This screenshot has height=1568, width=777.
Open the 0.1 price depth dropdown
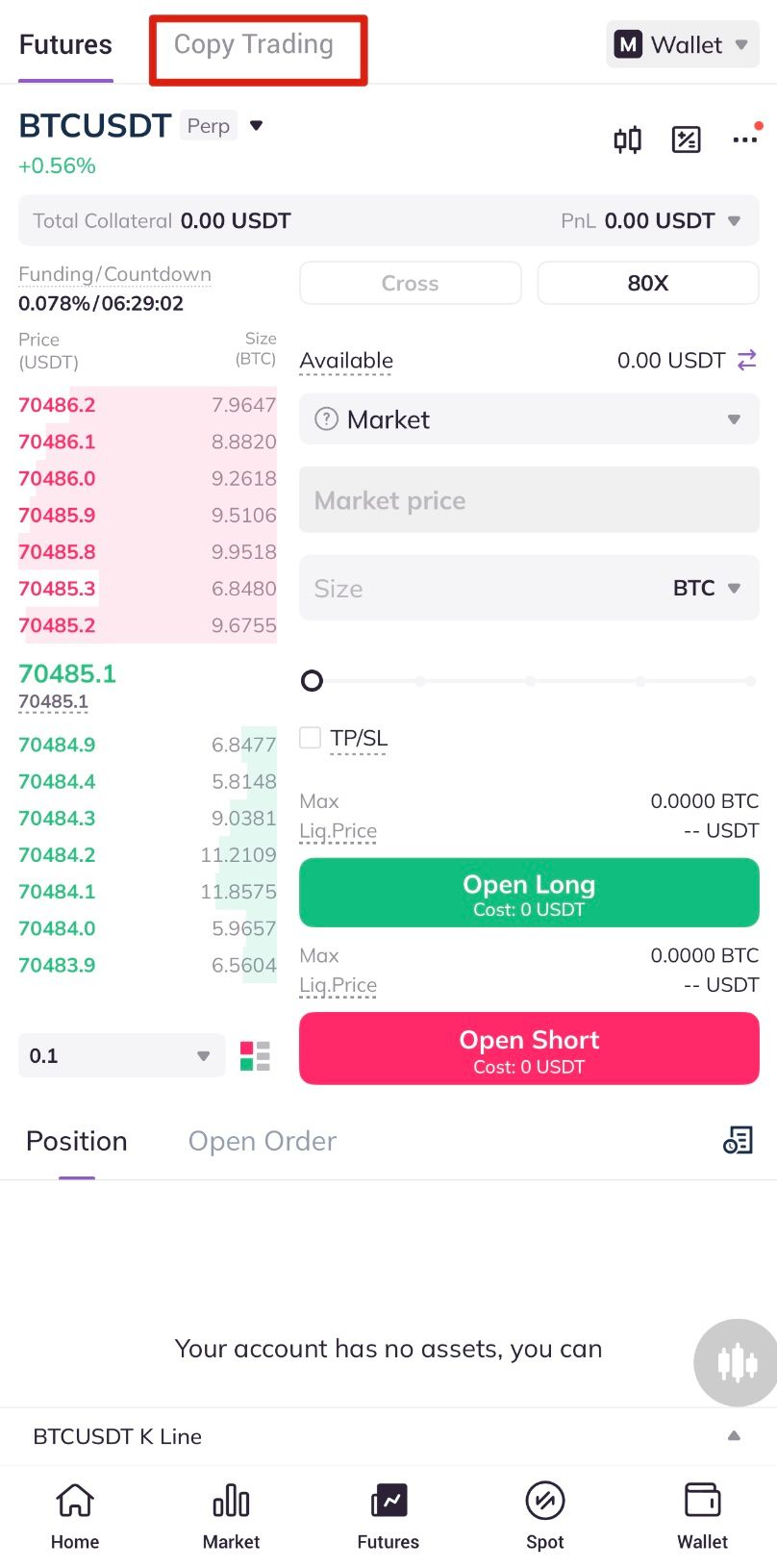pos(121,1056)
